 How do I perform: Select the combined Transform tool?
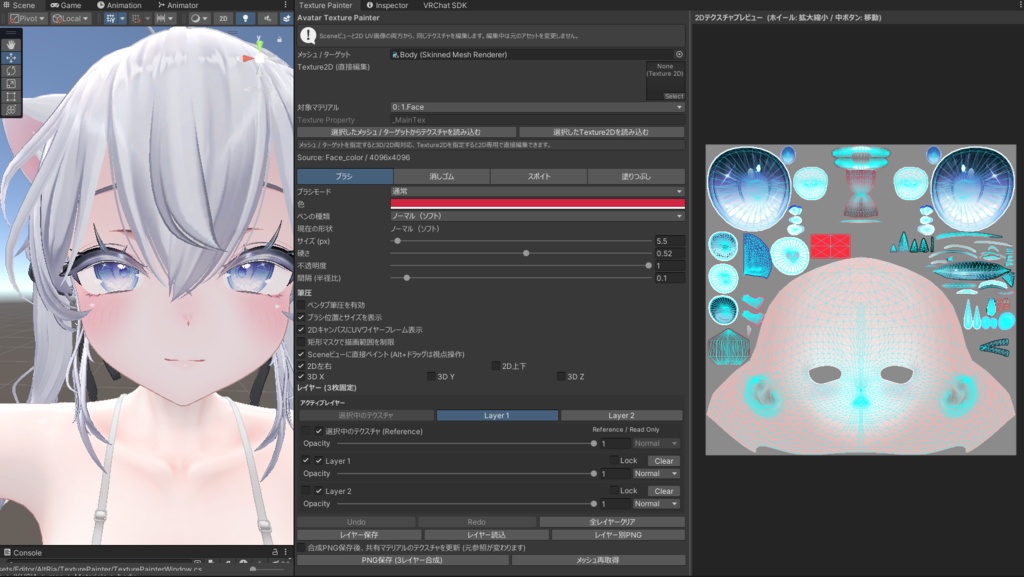pyautogui.click(x=11, y=110)
